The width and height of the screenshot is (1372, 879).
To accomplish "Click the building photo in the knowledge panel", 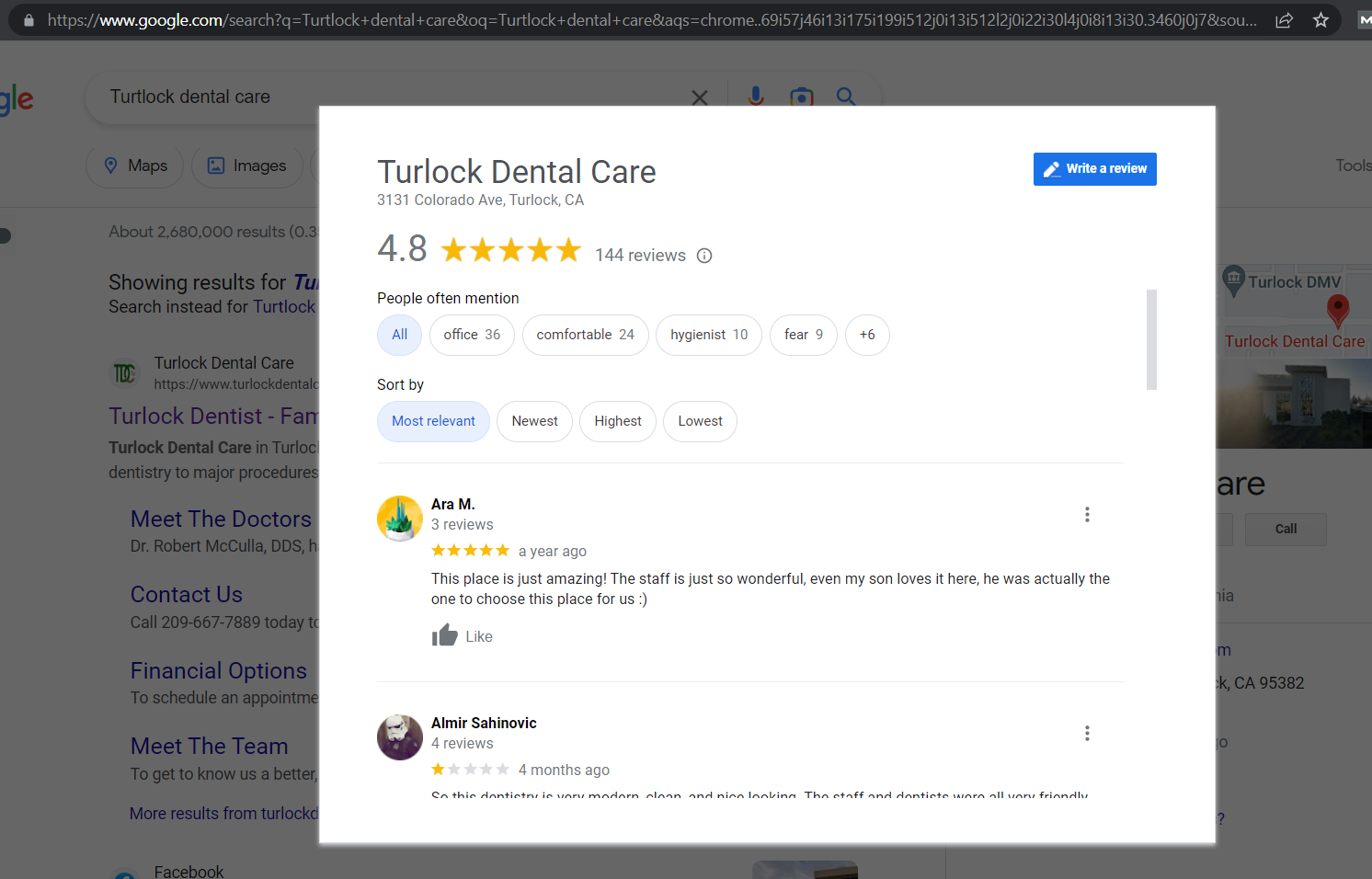I will (1294, 403).
